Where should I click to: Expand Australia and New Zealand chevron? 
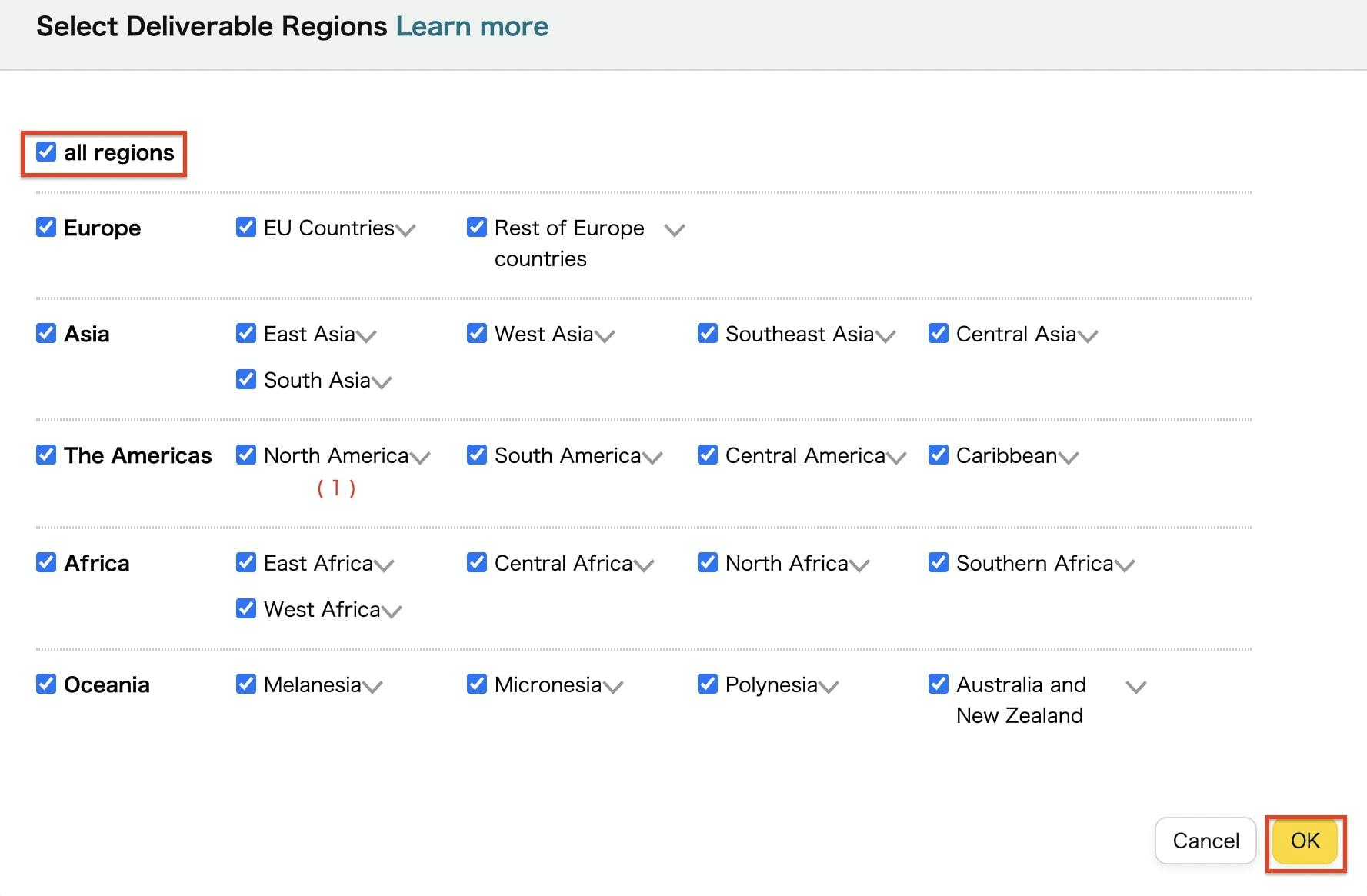[1136, 687]
